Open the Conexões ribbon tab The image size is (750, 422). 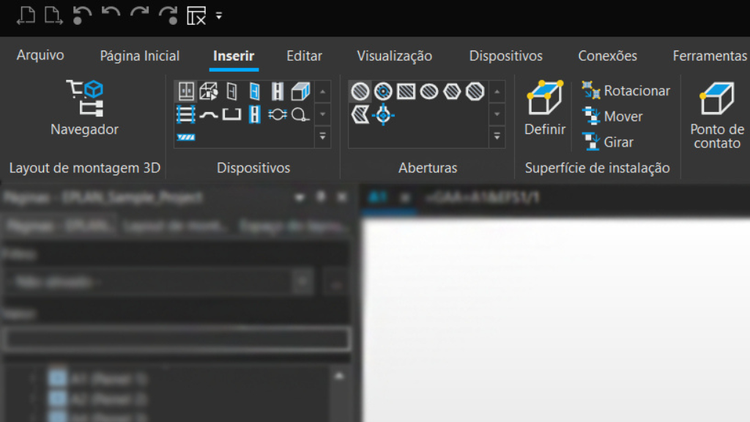607,56
